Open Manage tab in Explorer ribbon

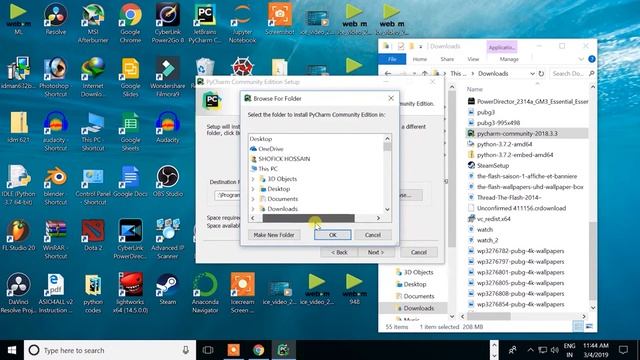click(509, 59)
